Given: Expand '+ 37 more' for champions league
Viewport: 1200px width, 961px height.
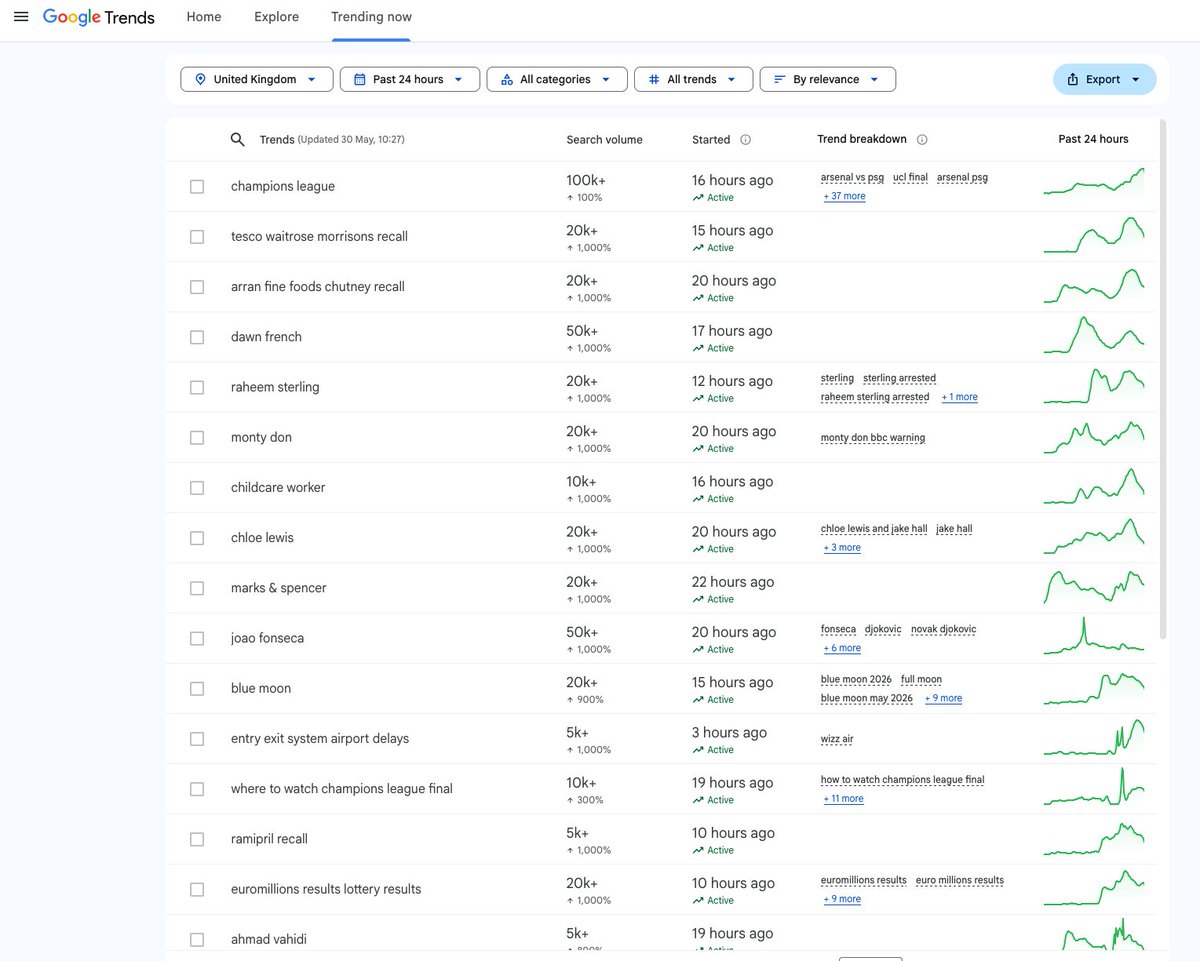Looking at the screenshot, I should (845, 196).
